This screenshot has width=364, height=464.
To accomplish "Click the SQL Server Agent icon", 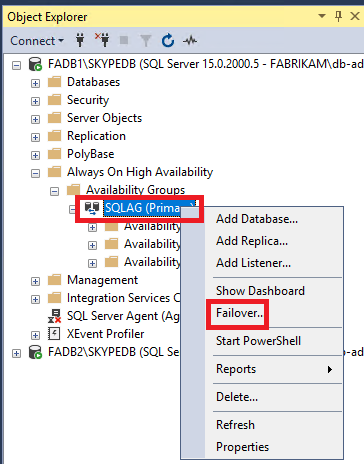I will tap(54, 316).
